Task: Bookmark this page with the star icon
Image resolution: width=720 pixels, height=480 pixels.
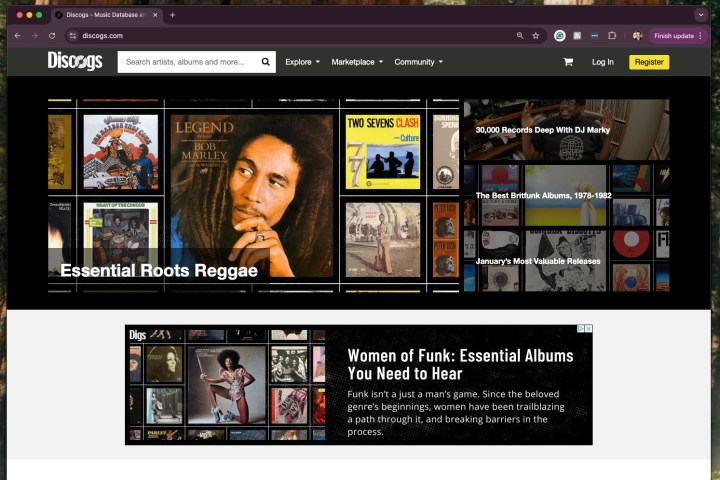Action: [535, 35]
